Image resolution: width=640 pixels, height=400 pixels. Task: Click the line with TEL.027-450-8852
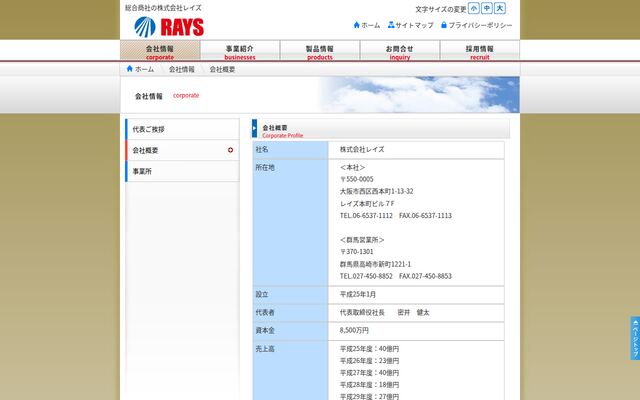pyautogui.click(x=396, y=276)
